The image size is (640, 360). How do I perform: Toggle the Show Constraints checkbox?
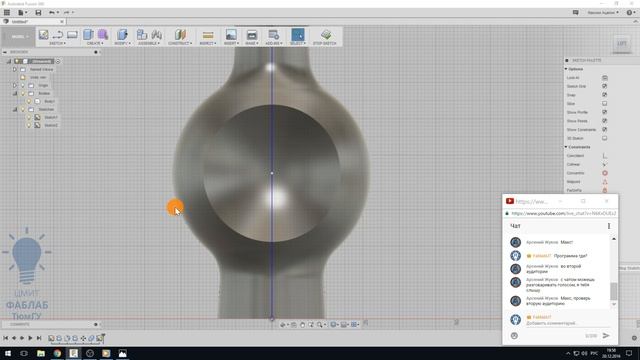coord(604,129)
